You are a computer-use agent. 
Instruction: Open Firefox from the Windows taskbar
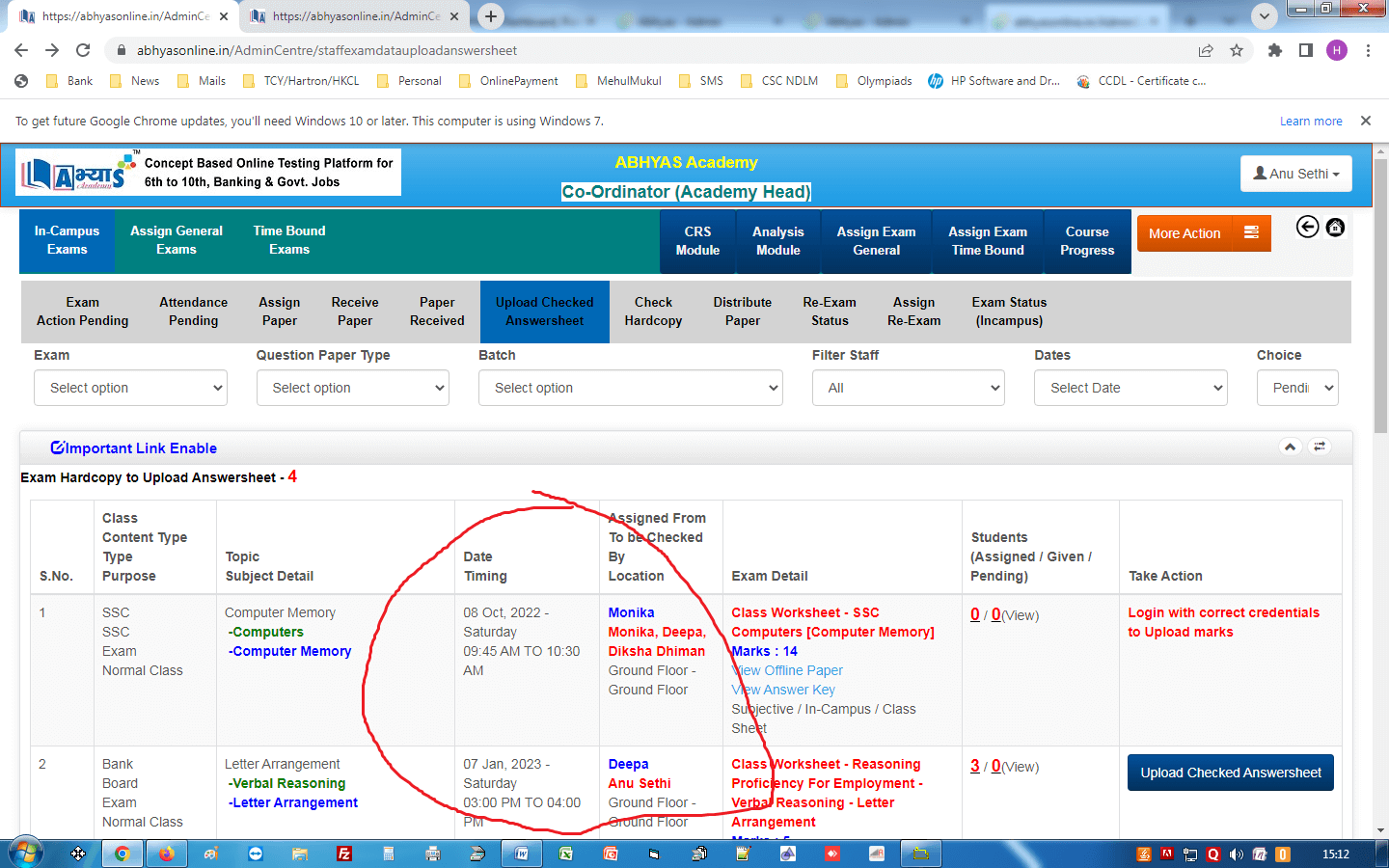166,854
